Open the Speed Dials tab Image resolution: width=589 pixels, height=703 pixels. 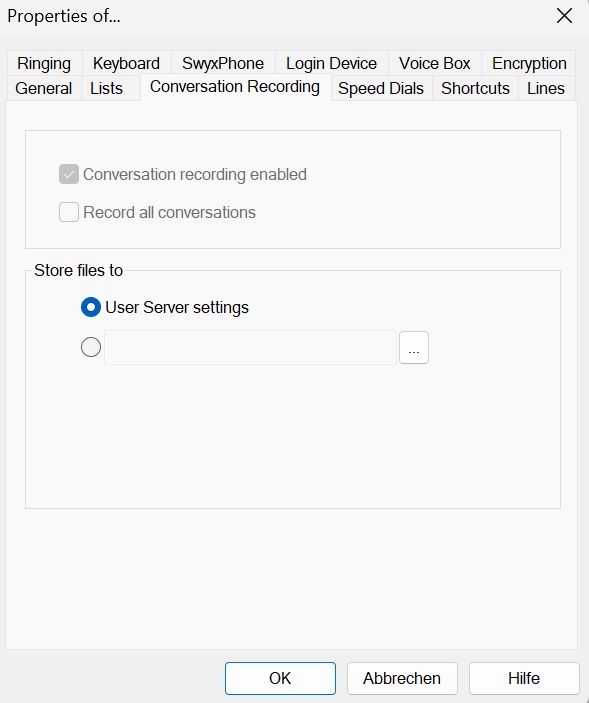(x=381, y=88)
